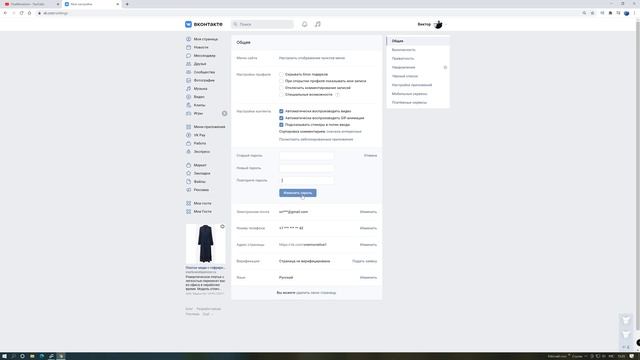Viewport: 640px width, 360px height.
Task: Click the delete your page link
Action: pos(316,293)
